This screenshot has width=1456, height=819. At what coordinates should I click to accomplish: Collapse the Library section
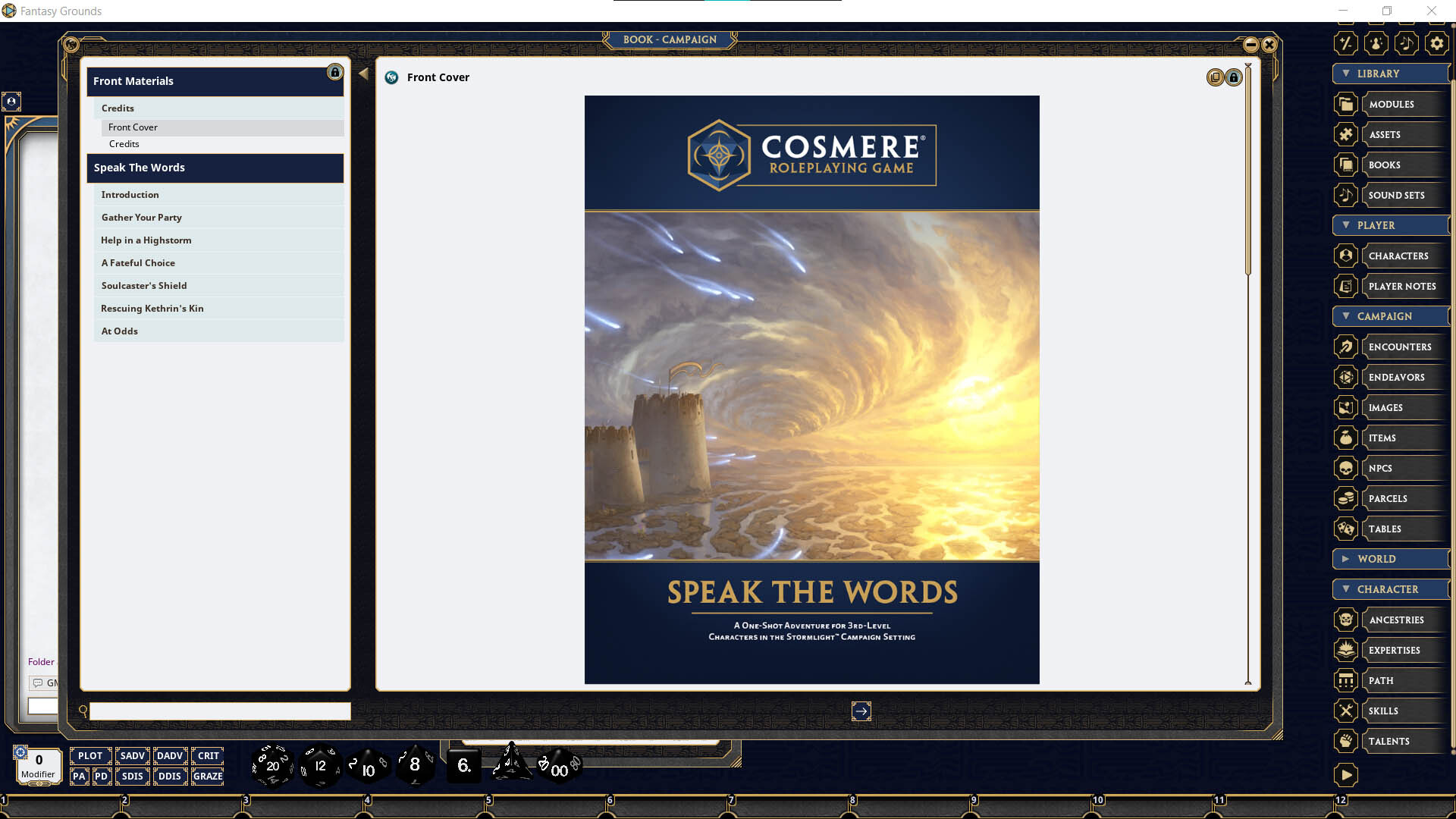tap(1345, 73)
